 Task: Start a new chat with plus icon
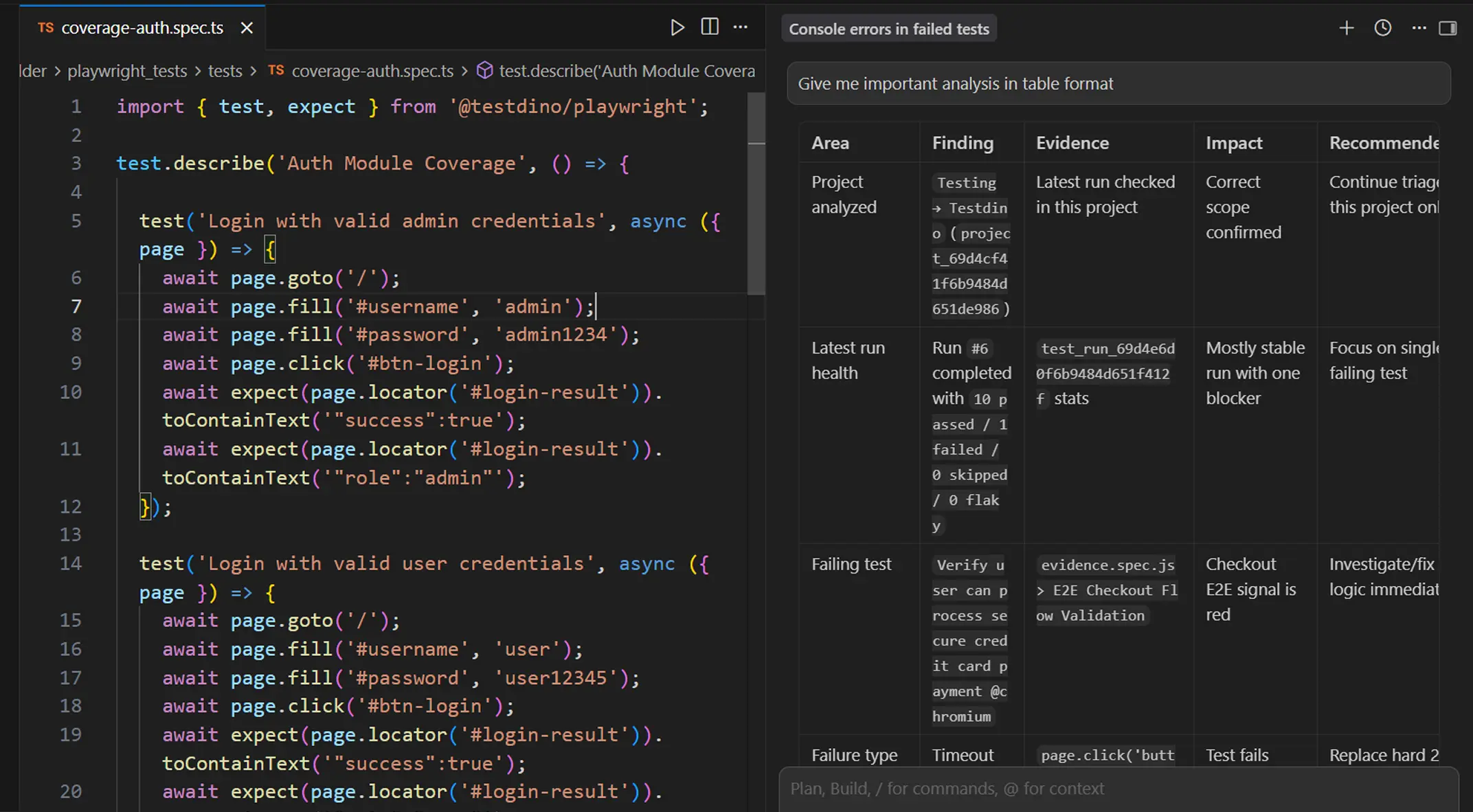coord(1347,28)
